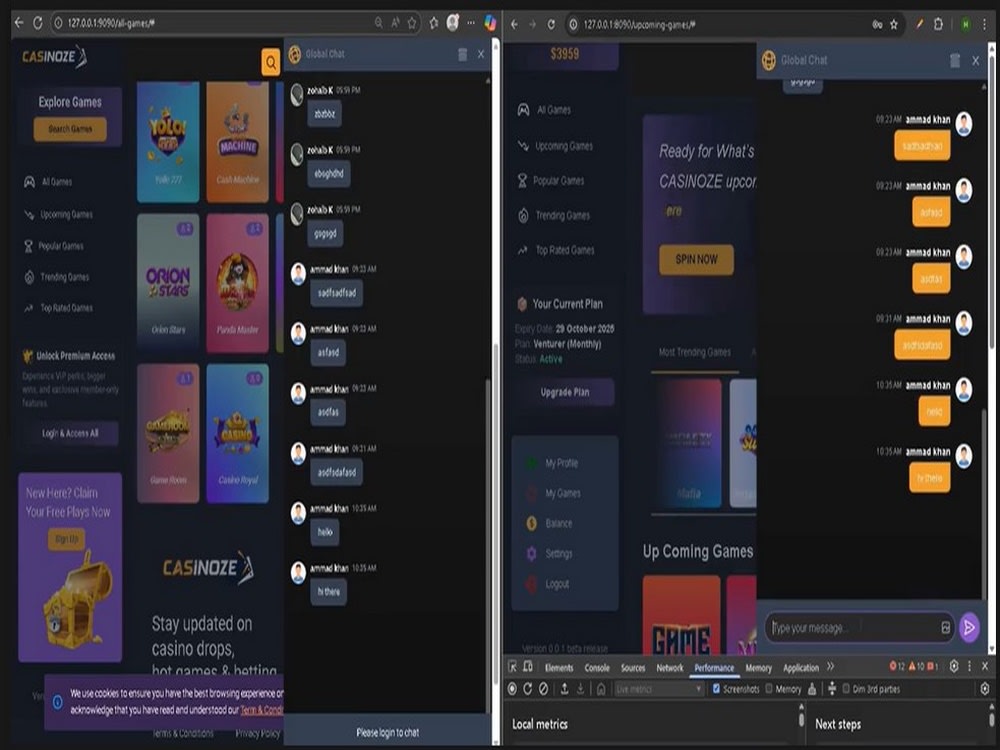Click trash icon in right Global Chat header

[x=955, y=61]
